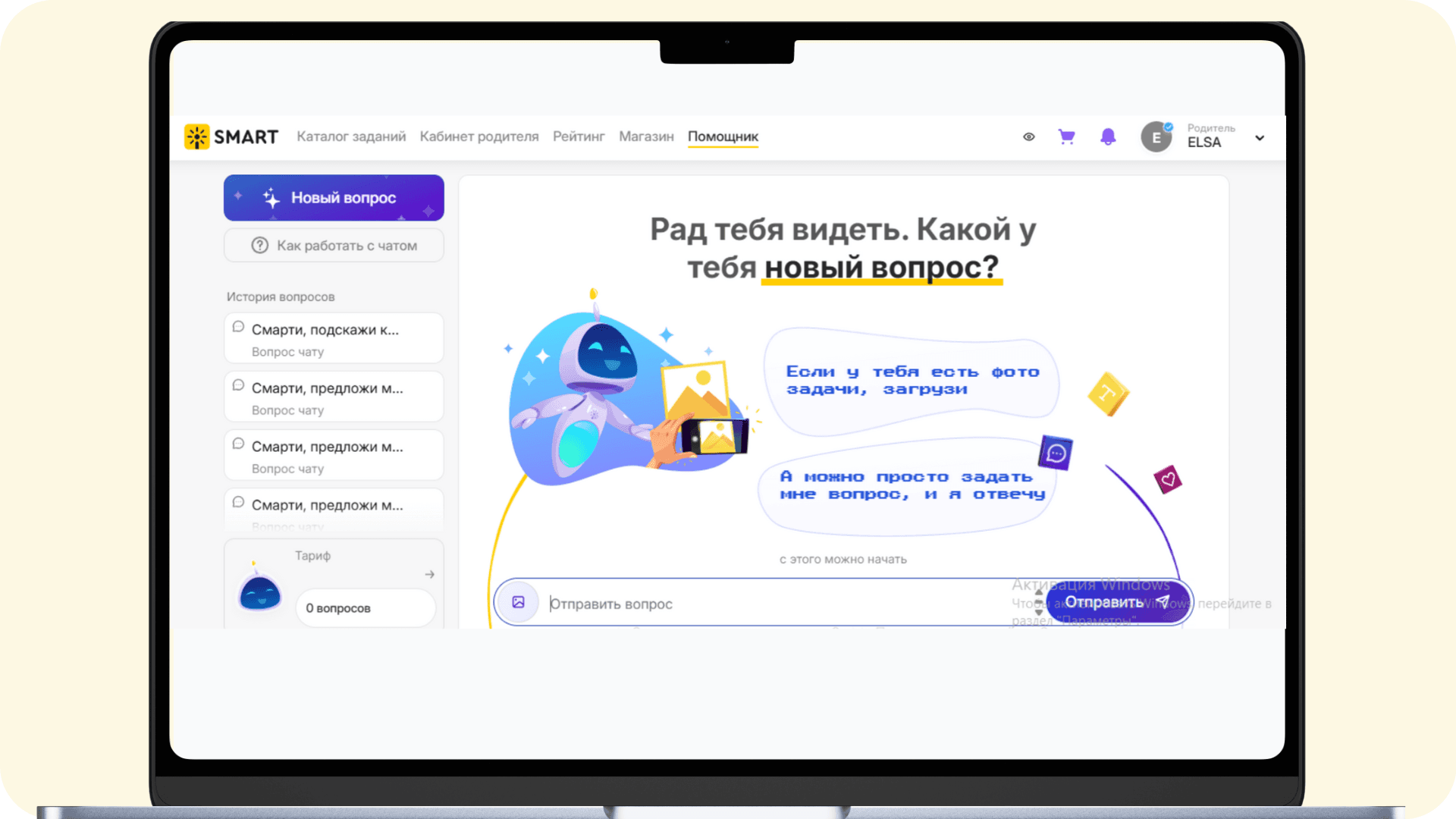Screen dimensions: 1456x819
Task: Expand the ELSA profile dropdown chevron
Action: tap(1260, 138)
